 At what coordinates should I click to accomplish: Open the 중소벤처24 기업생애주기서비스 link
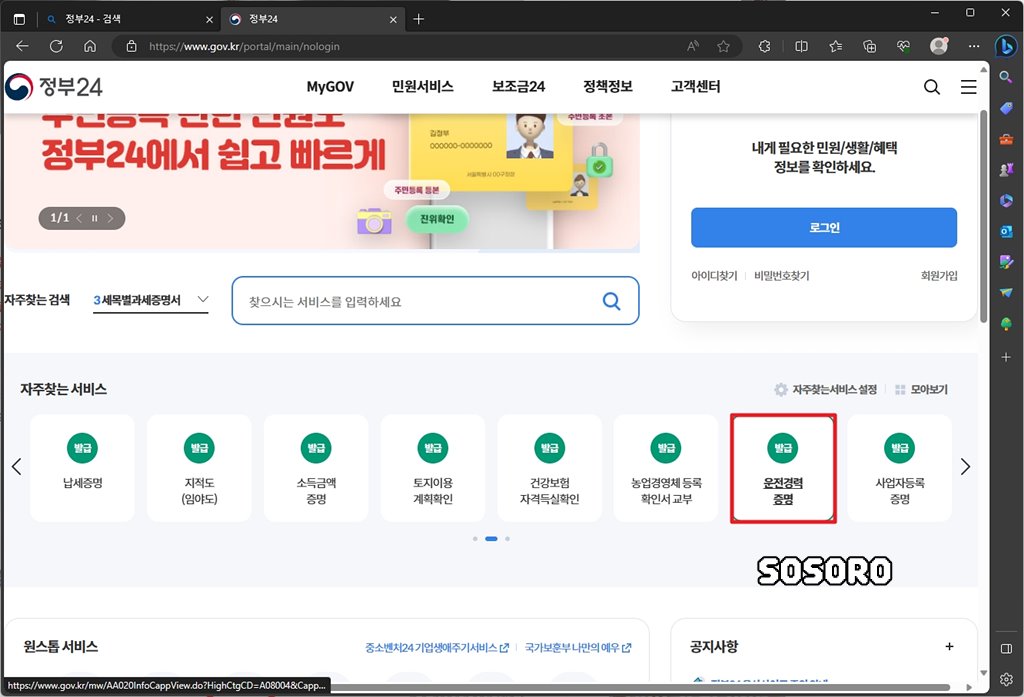(436, 647)
